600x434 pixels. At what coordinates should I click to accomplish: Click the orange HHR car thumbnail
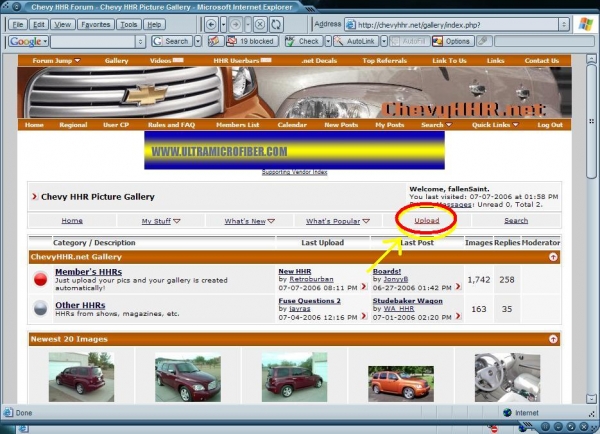click(400, 381)
